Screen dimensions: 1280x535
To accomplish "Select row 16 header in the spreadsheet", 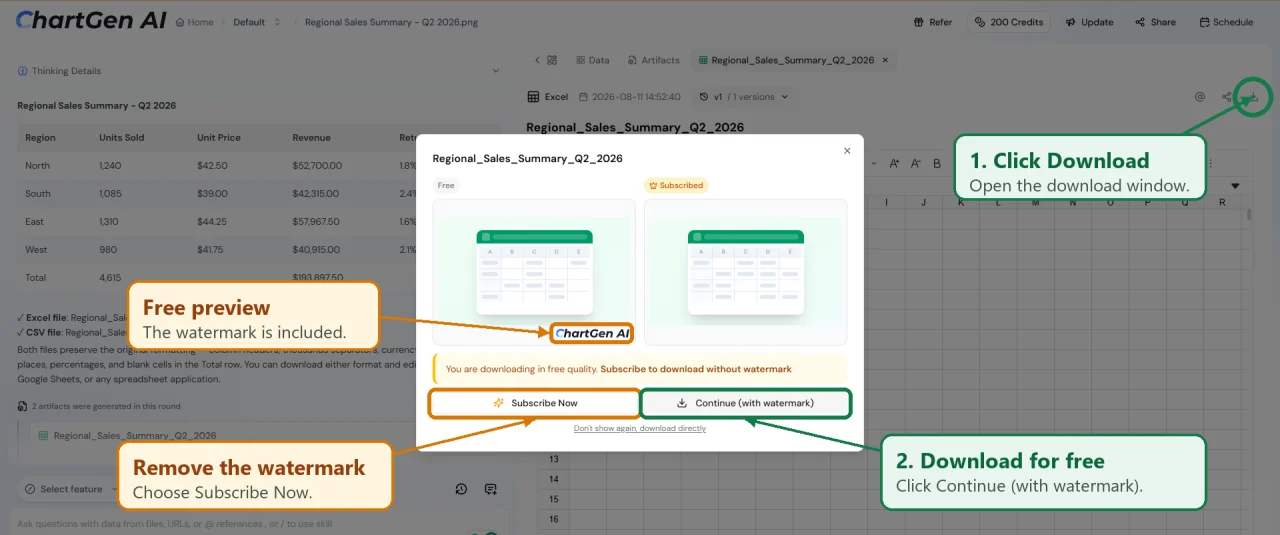I will (552, 519).
